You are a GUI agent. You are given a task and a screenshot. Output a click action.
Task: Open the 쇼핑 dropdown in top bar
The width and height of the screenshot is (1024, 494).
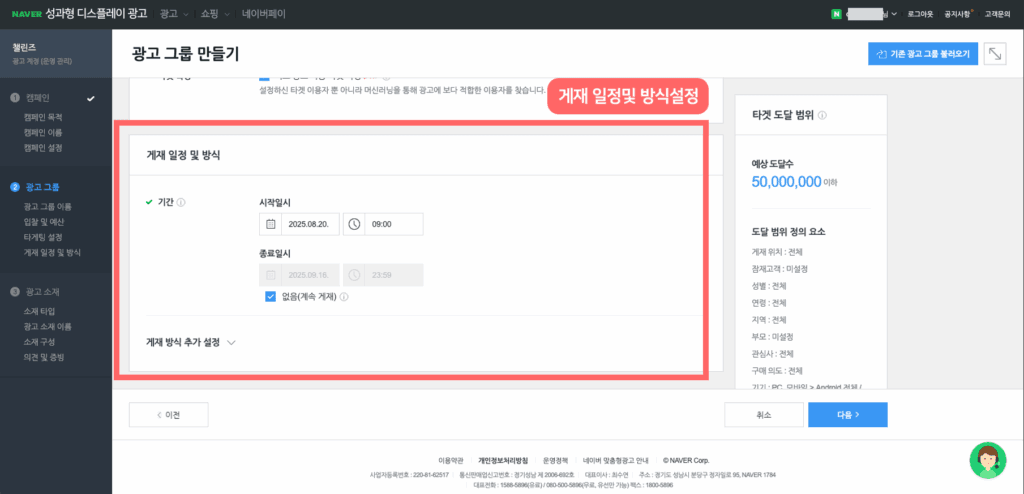[215, 14]
